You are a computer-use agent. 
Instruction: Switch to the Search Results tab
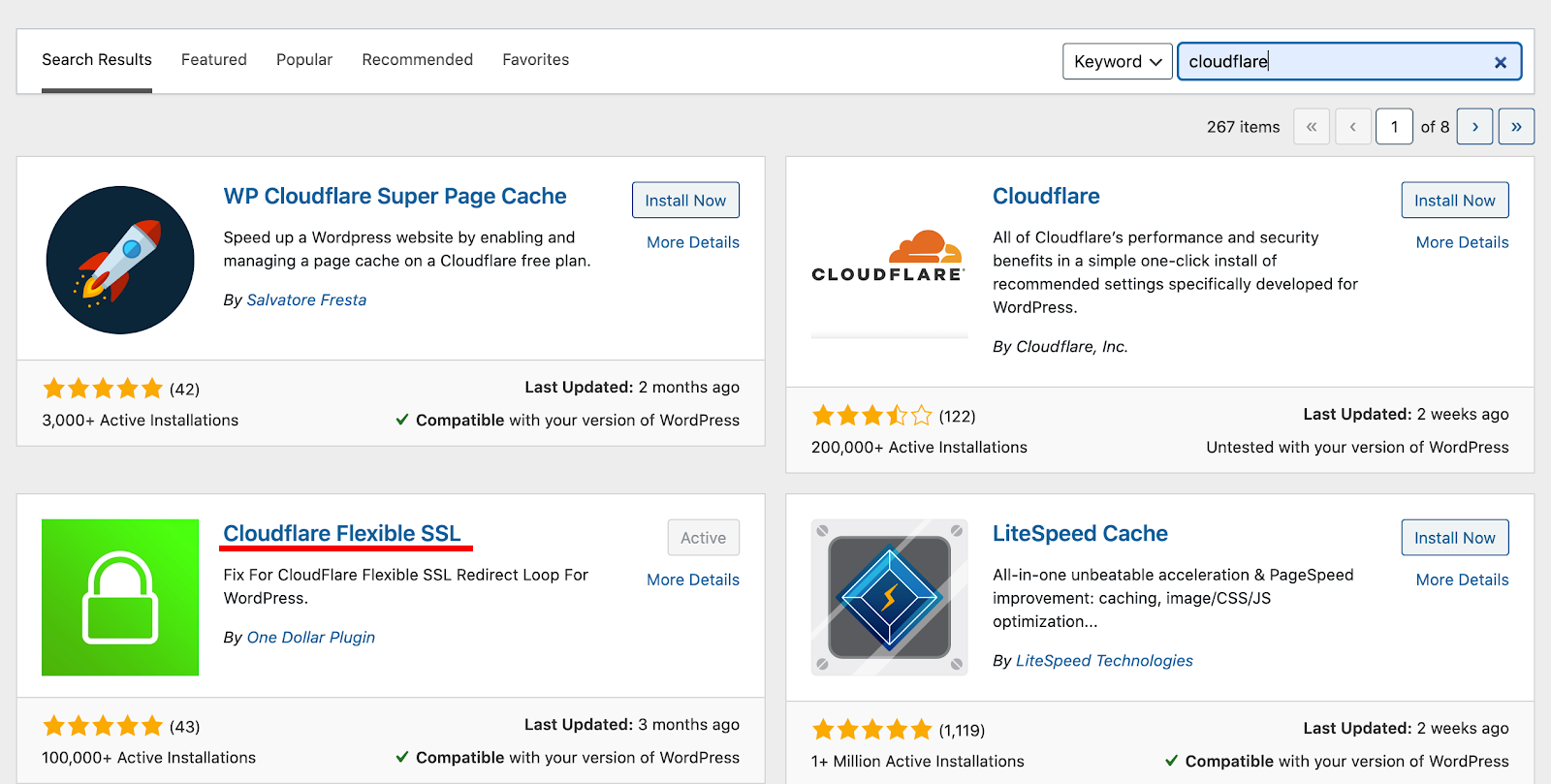click(97, 60)
